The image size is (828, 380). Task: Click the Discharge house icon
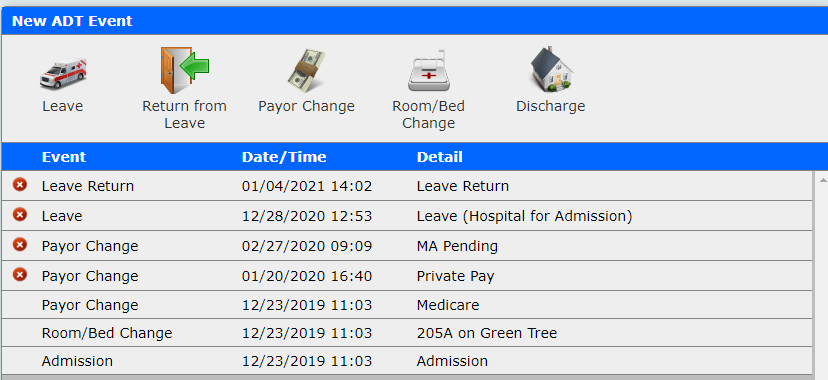coord(551,69)
